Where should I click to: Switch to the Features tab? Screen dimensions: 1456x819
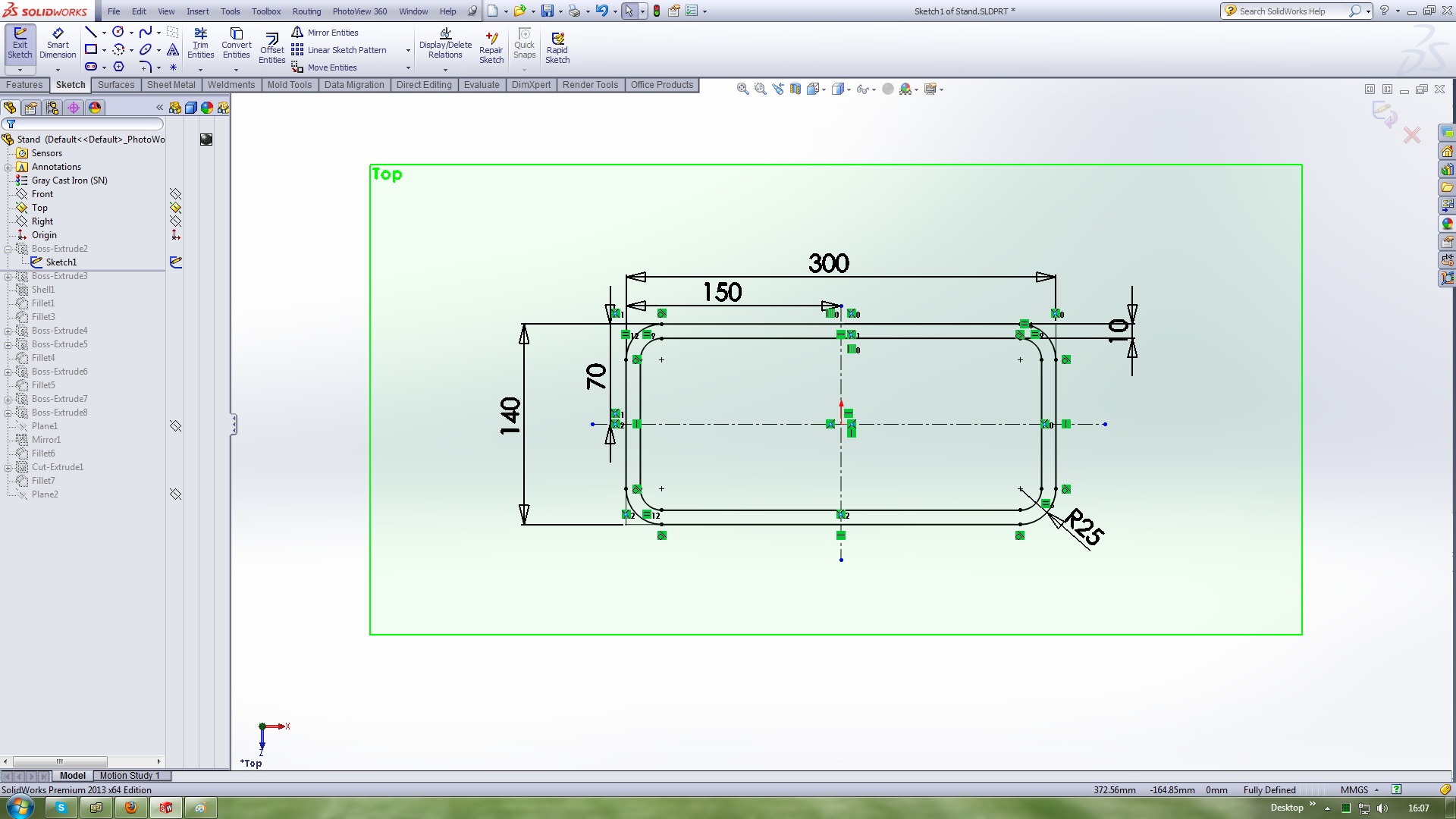coord(24,85)
